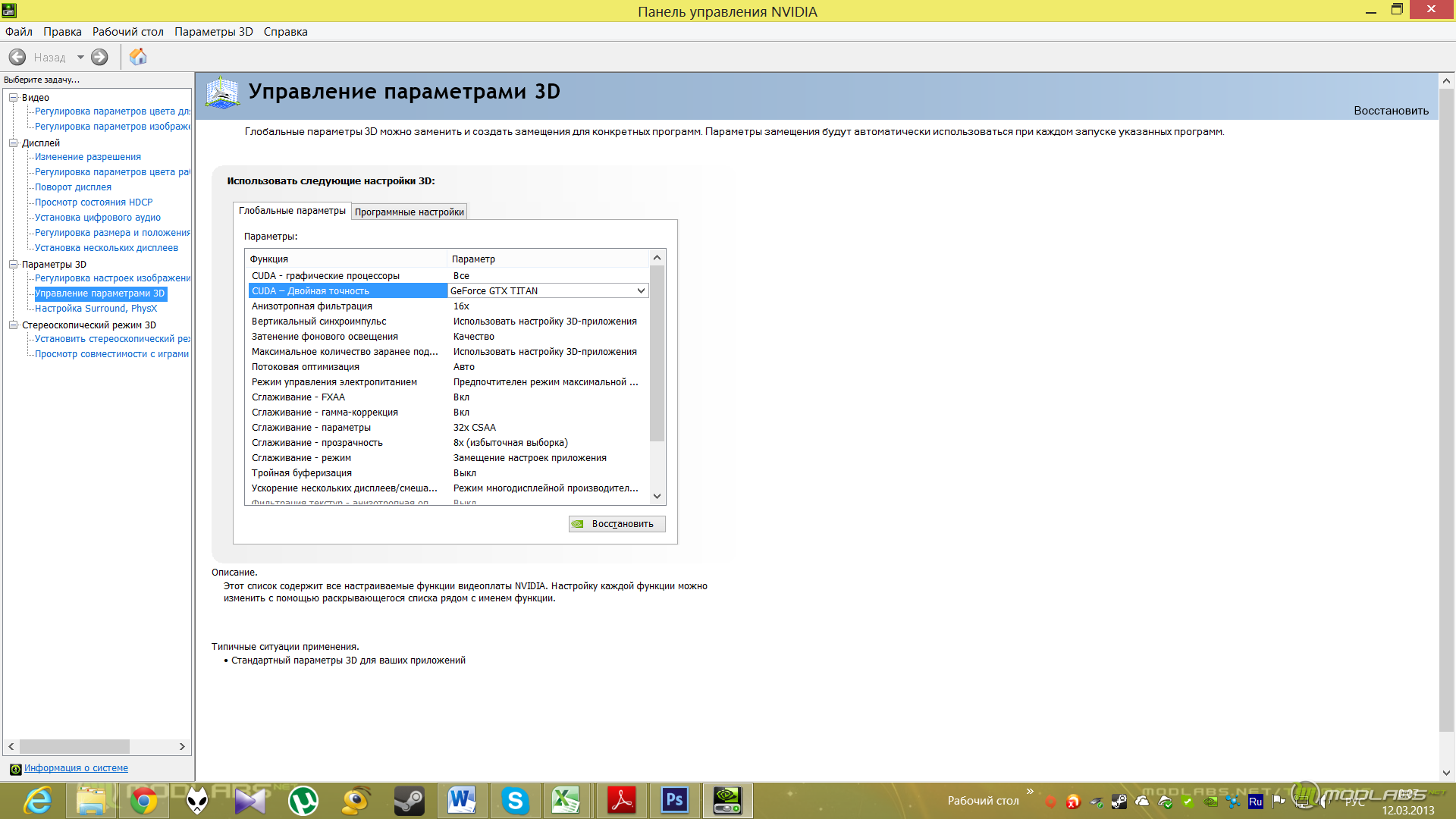Click the NVIDIA Control Panel taskbar icon
Viewport: 1456px width, 819px height.
coord(727,801)
